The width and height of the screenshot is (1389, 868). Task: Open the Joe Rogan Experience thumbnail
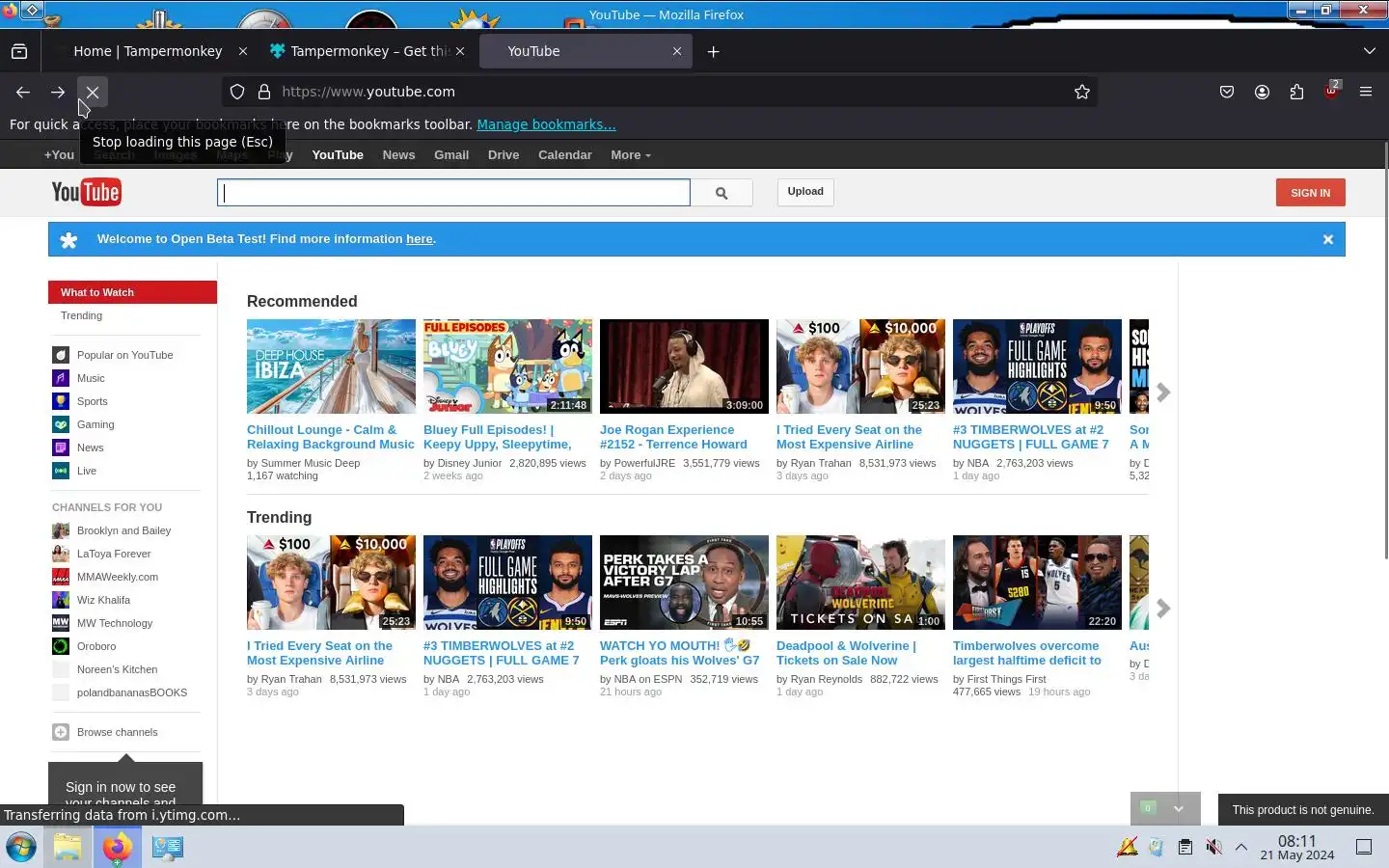(684, 366)
